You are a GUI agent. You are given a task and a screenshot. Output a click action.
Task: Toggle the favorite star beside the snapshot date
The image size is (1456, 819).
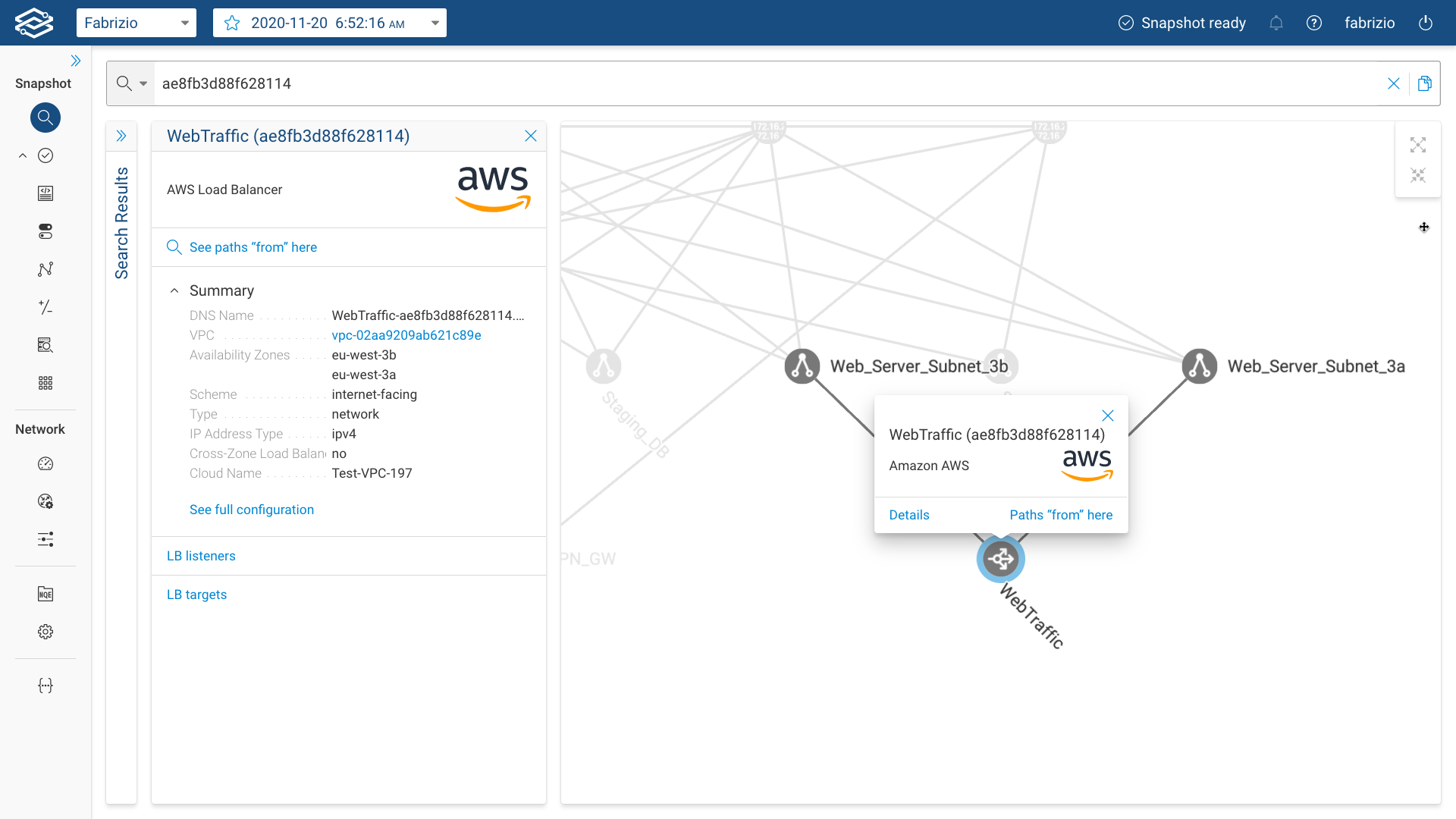pos(230,23)
